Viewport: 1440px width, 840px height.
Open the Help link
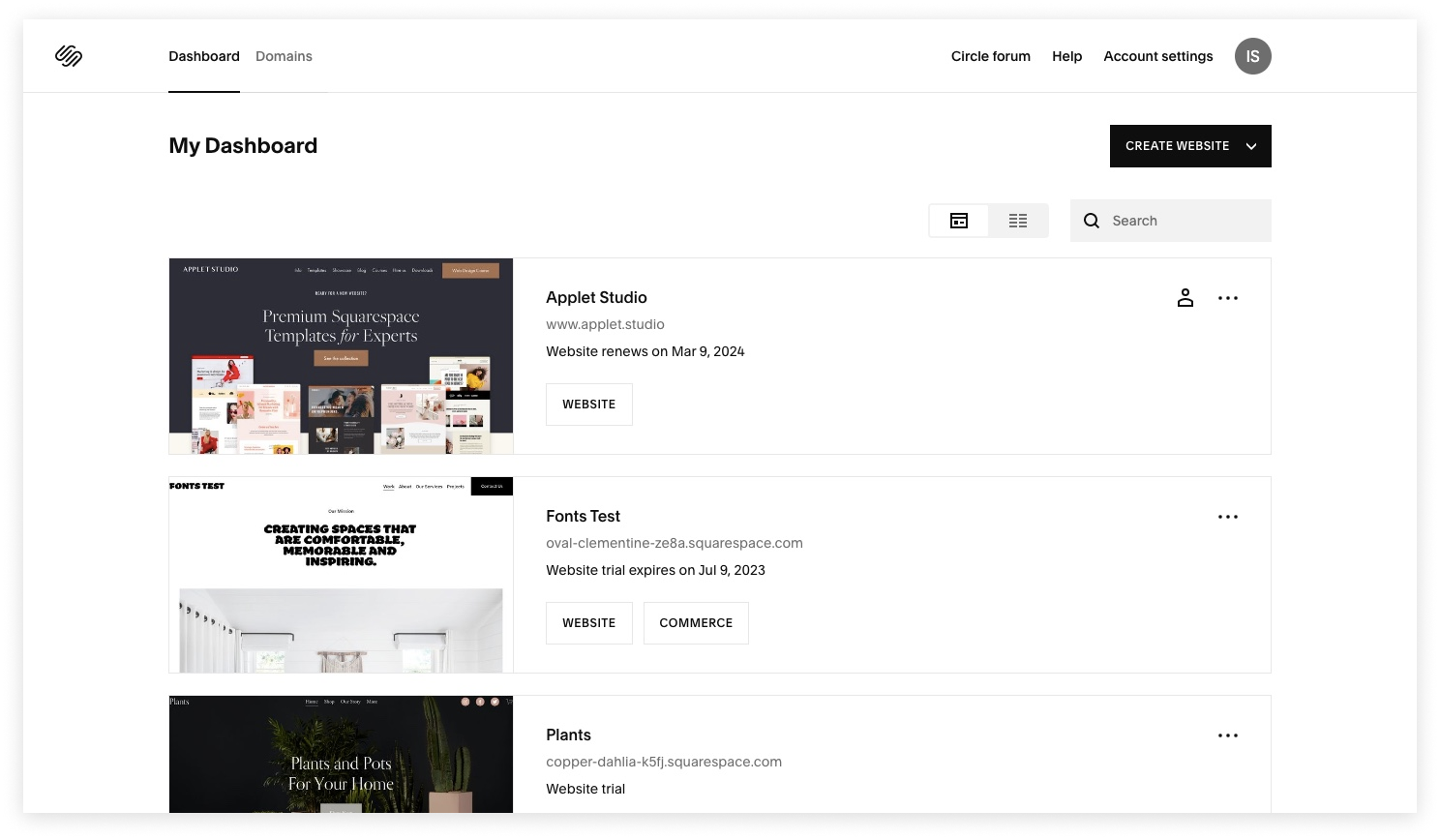1067,56
